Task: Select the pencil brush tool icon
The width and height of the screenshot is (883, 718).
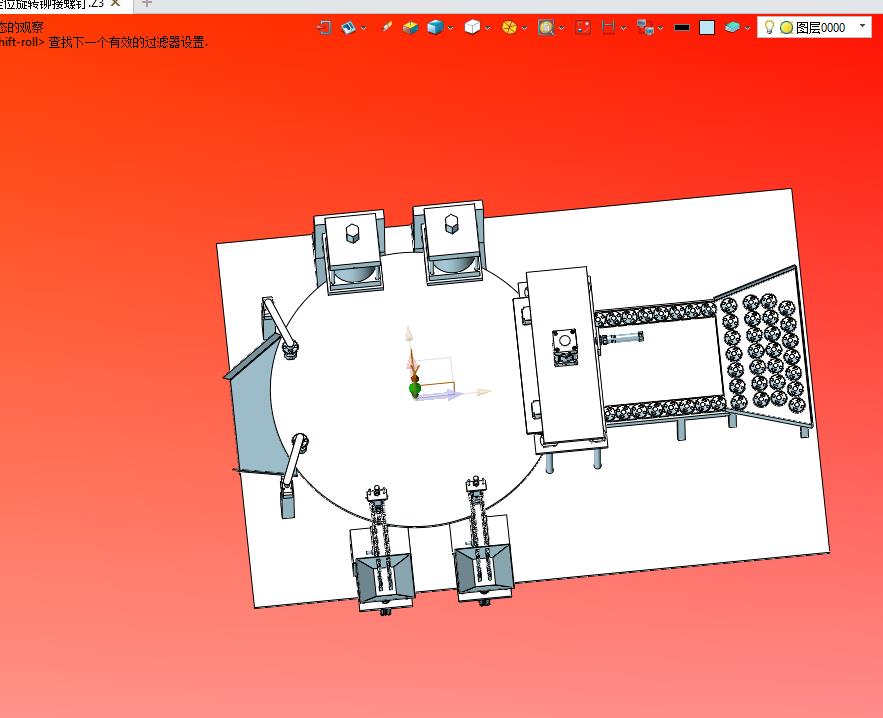Action: [386, 26]
